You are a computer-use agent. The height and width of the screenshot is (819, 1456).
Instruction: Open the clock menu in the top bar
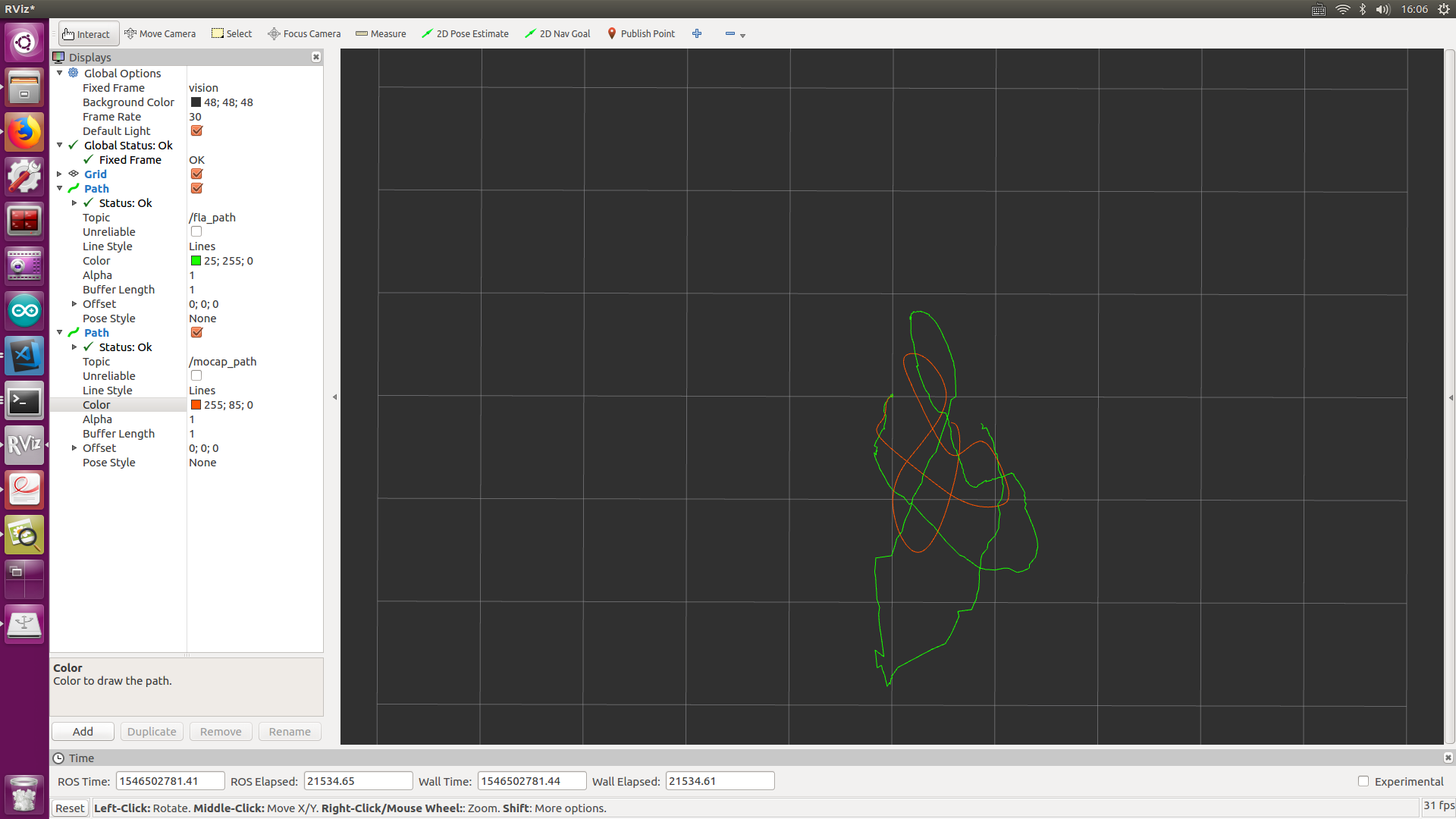click(1415, 9)
